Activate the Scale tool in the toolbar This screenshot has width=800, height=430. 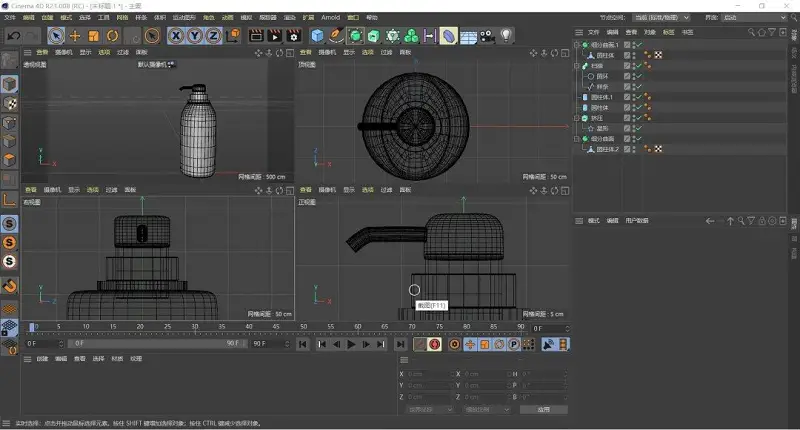[x=93, y=36]
